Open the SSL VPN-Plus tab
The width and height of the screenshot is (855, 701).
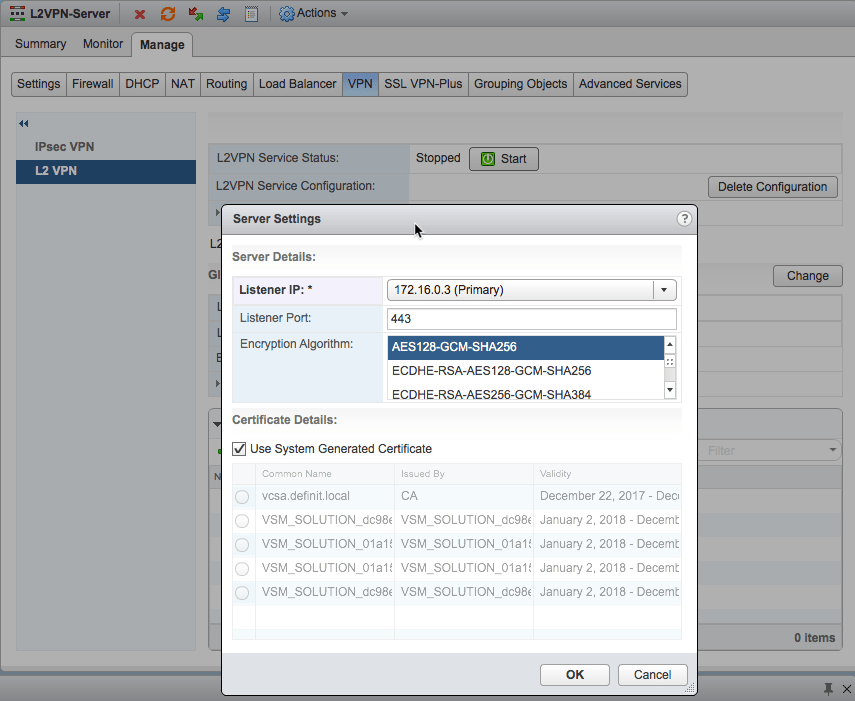(423, 84)
